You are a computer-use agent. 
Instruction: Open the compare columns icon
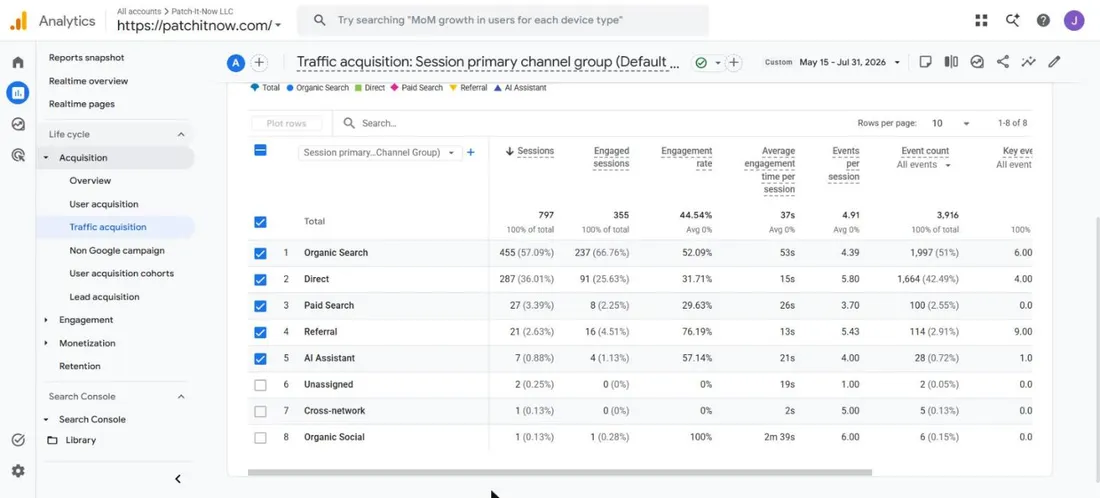click(x=951, y=62)
